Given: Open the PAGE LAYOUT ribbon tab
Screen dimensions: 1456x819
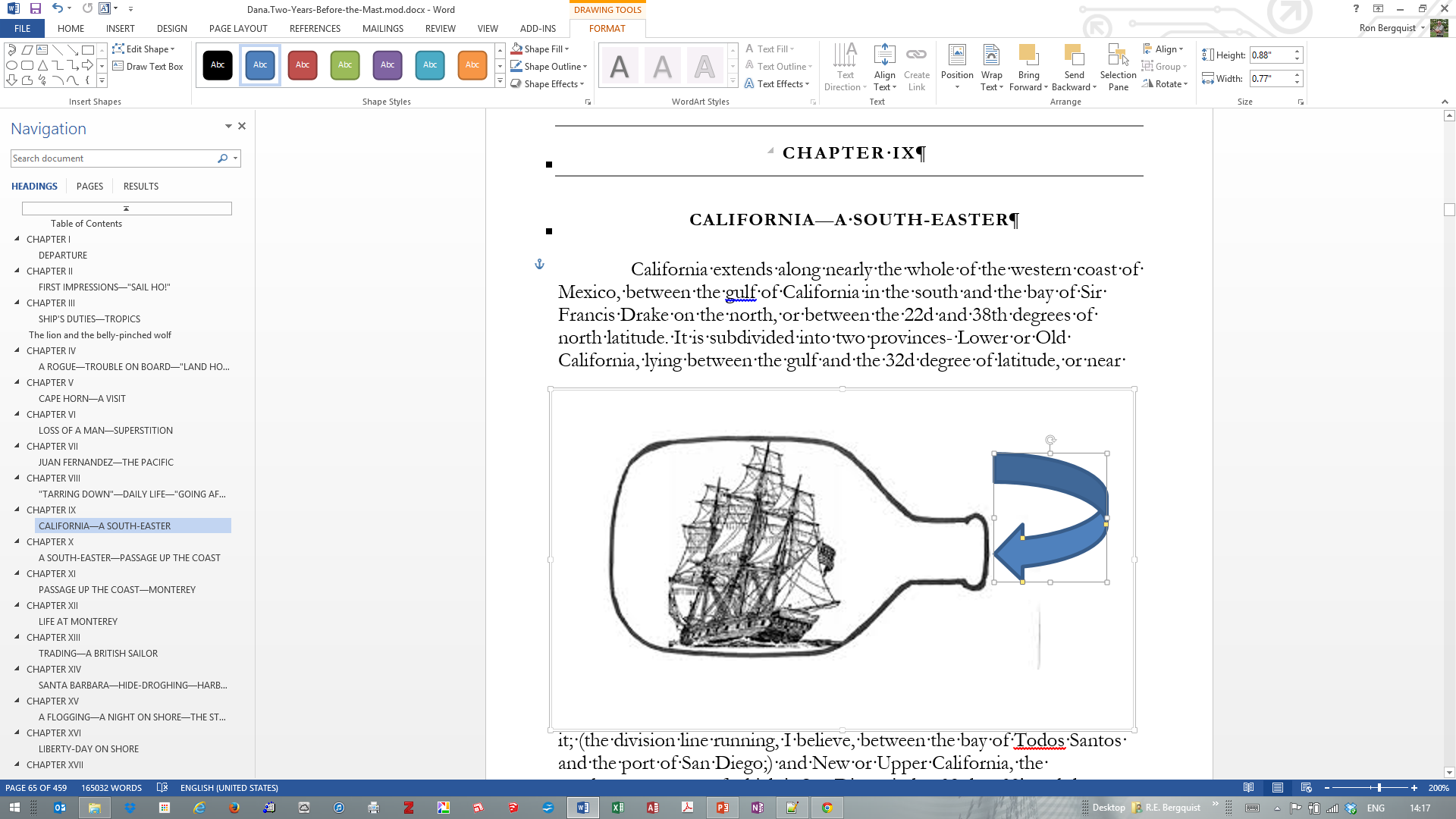Looking at the screenshot, I should coord(238,29).
